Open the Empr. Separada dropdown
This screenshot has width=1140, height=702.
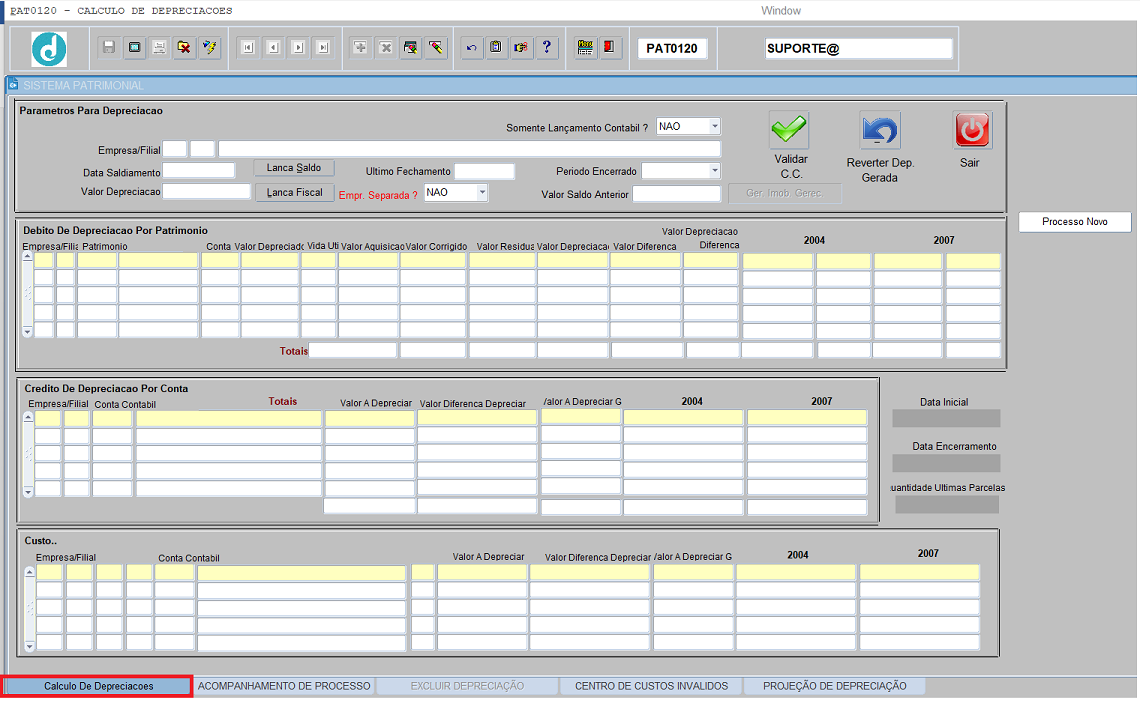pos(481,192)
